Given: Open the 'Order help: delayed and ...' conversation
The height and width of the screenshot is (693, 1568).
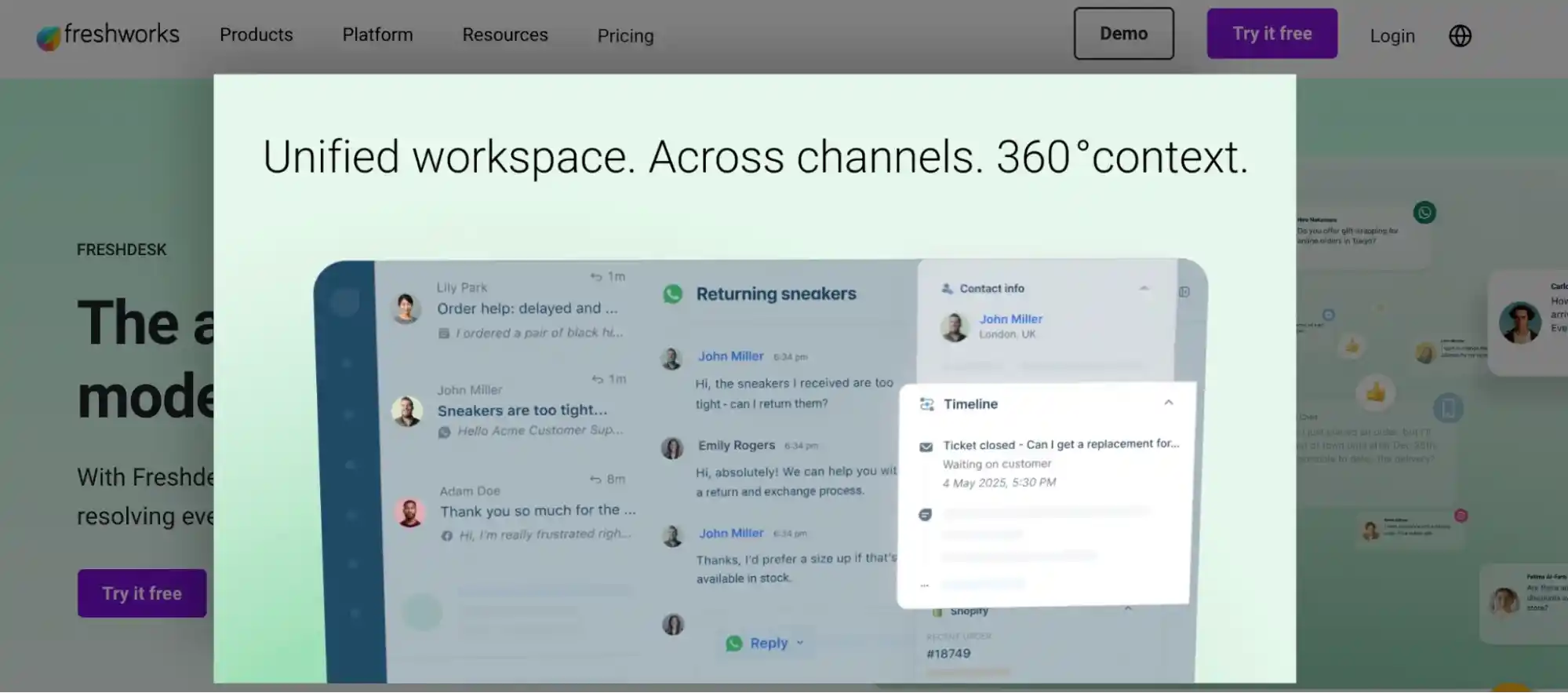Looking at the screenshot, I should pyautogui.click(x=527, y=308).
